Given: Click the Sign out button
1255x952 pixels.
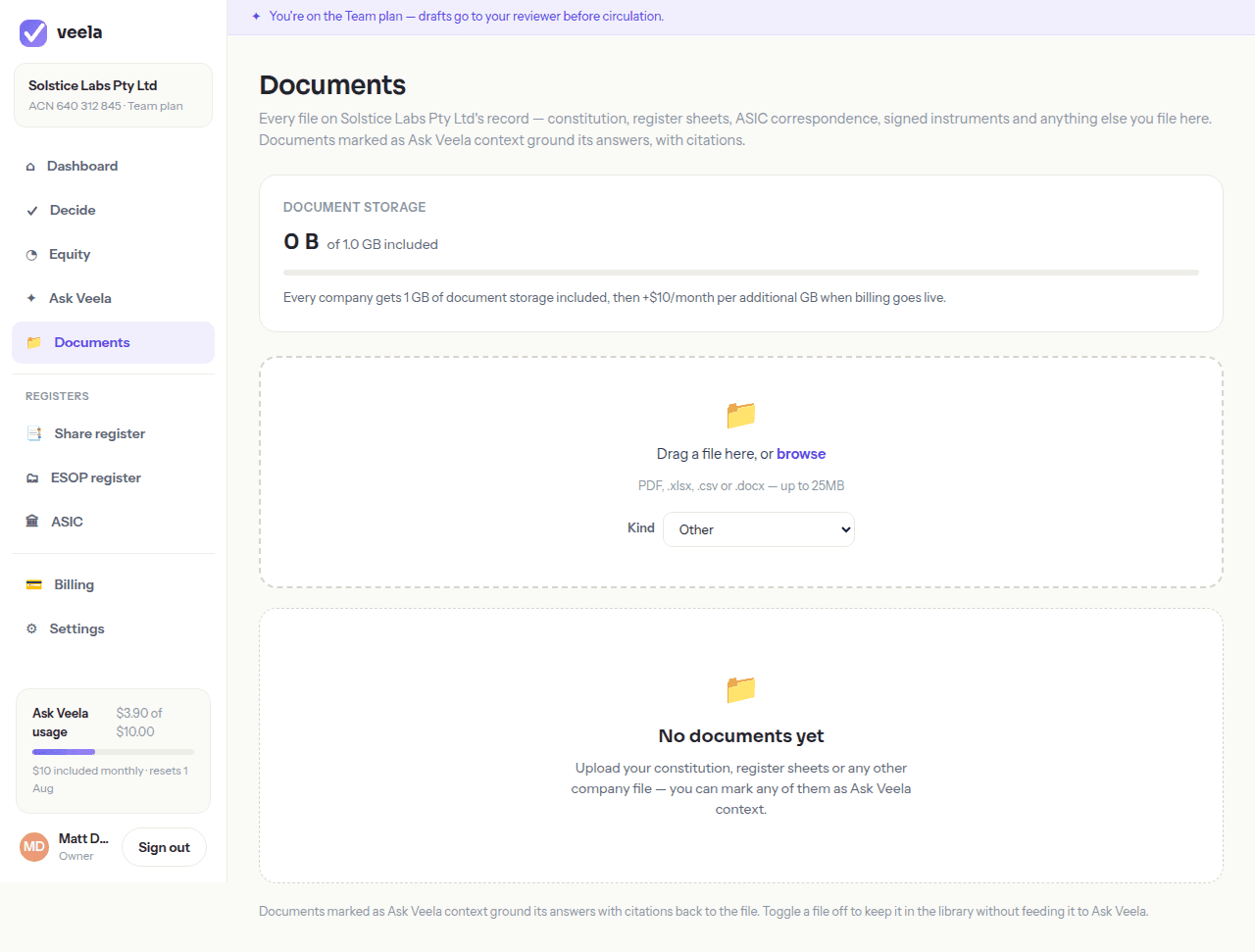Looking at the screenshot, I should tap(164, 847).
